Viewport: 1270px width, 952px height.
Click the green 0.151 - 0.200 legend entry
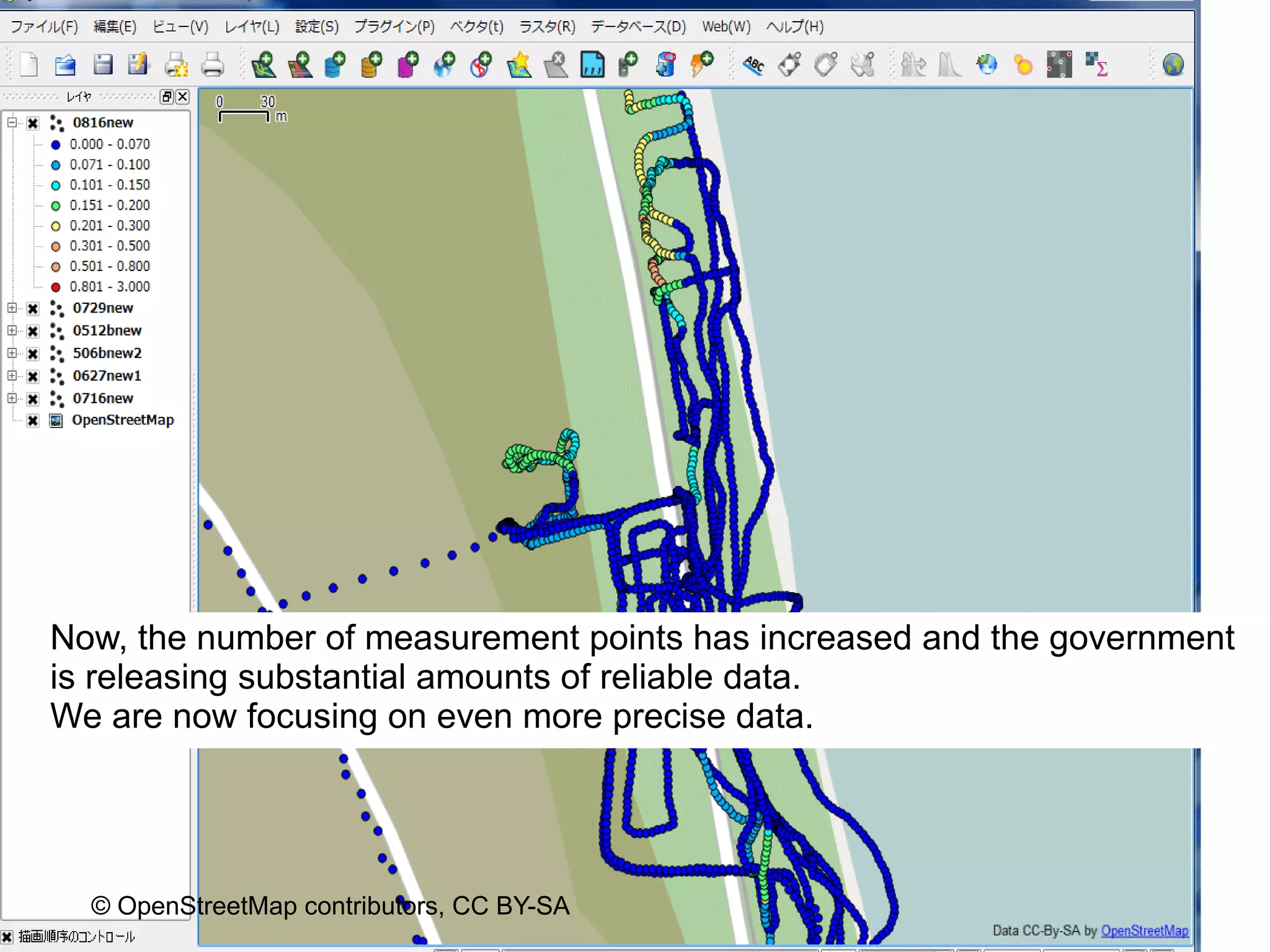[x=110, y=205]
